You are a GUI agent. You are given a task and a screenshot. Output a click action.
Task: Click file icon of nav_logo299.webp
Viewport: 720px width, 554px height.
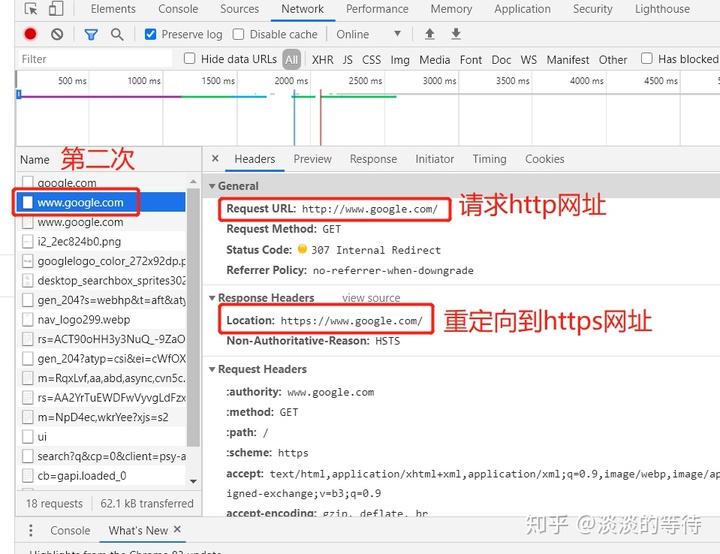pyautogui.click(x=28, y=319)
